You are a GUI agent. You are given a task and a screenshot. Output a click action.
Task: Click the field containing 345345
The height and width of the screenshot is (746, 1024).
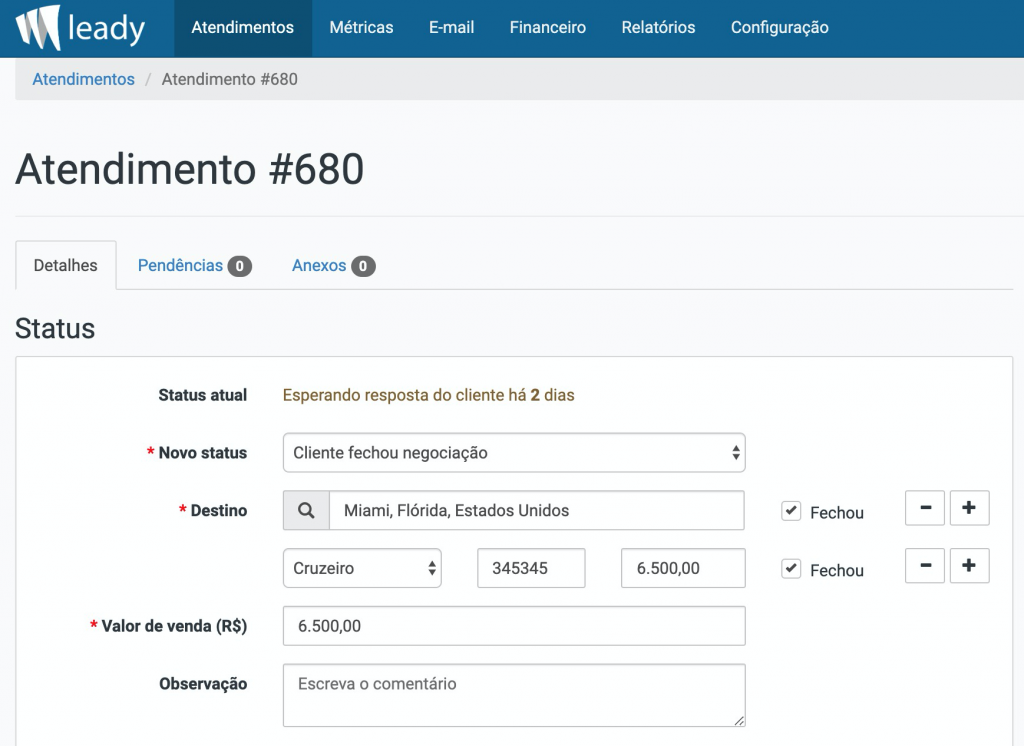[x=531, y=568]
